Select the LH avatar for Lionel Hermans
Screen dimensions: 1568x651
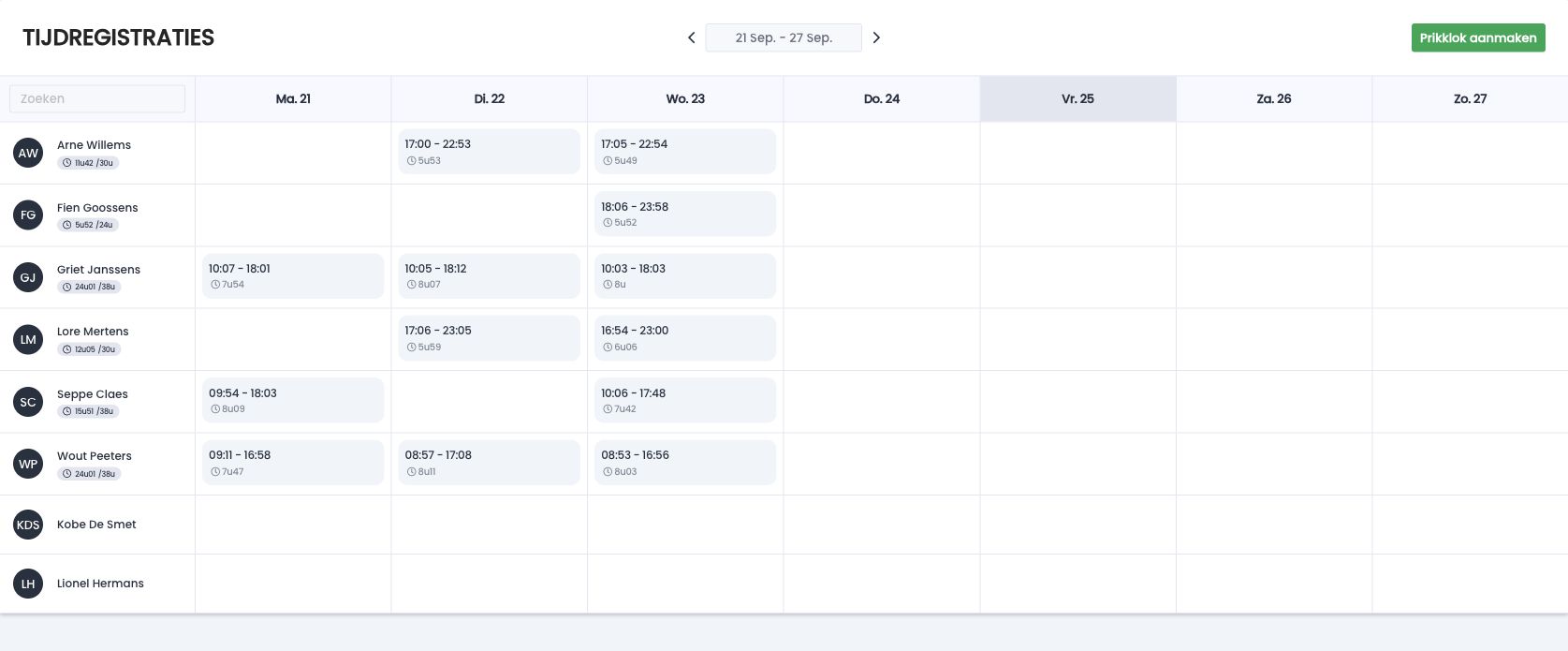point(28,584)
